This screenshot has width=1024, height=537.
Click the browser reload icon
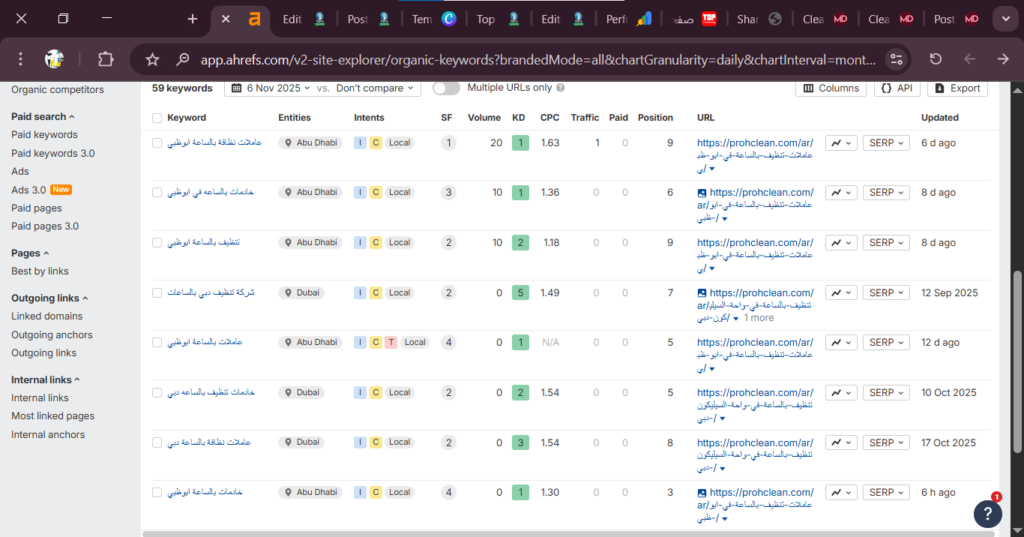[x=936, y=59]
